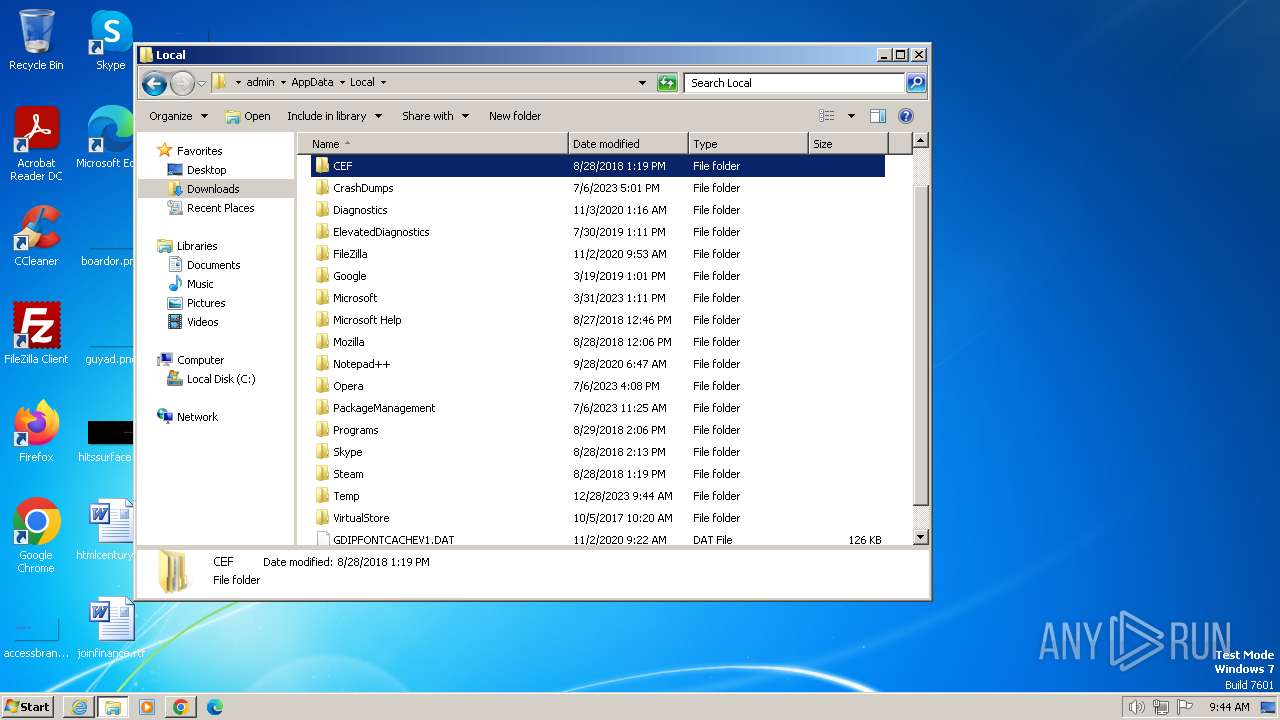This screenshot has width=1280, height=720.
Task: Open the Share with menu
Action: [435, 116]
